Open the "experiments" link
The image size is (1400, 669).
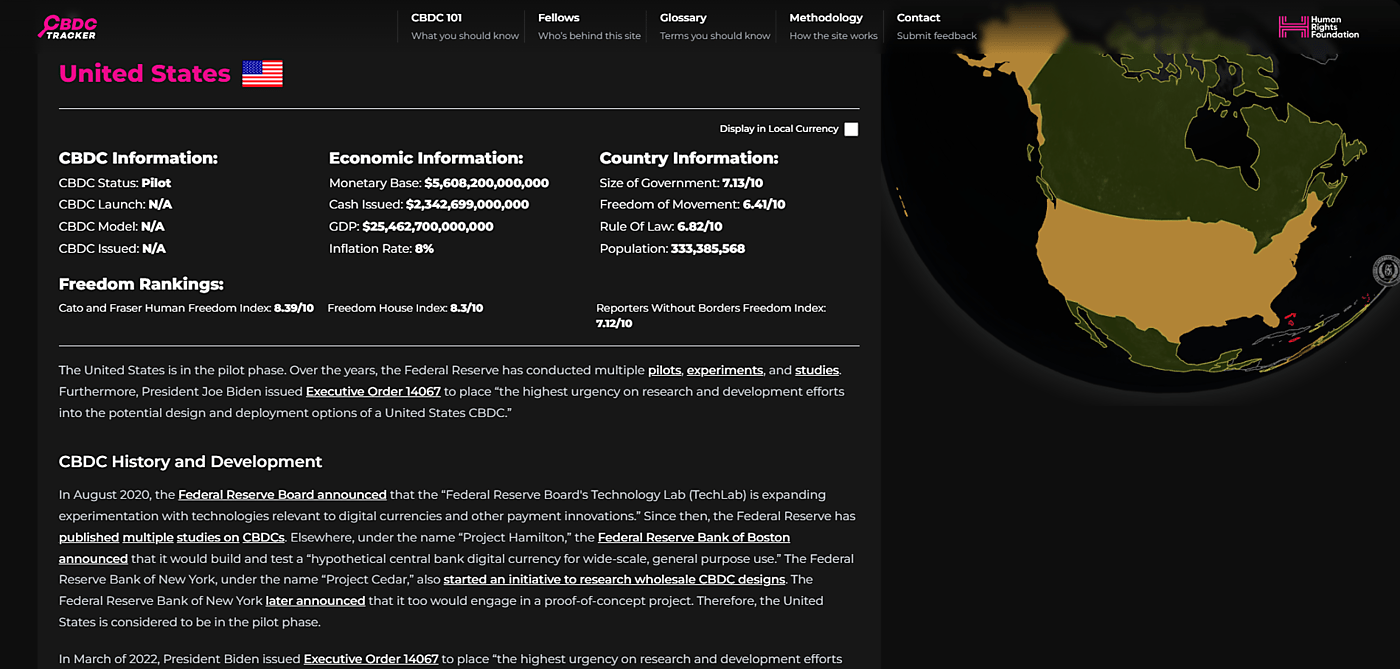click(724, 370)
